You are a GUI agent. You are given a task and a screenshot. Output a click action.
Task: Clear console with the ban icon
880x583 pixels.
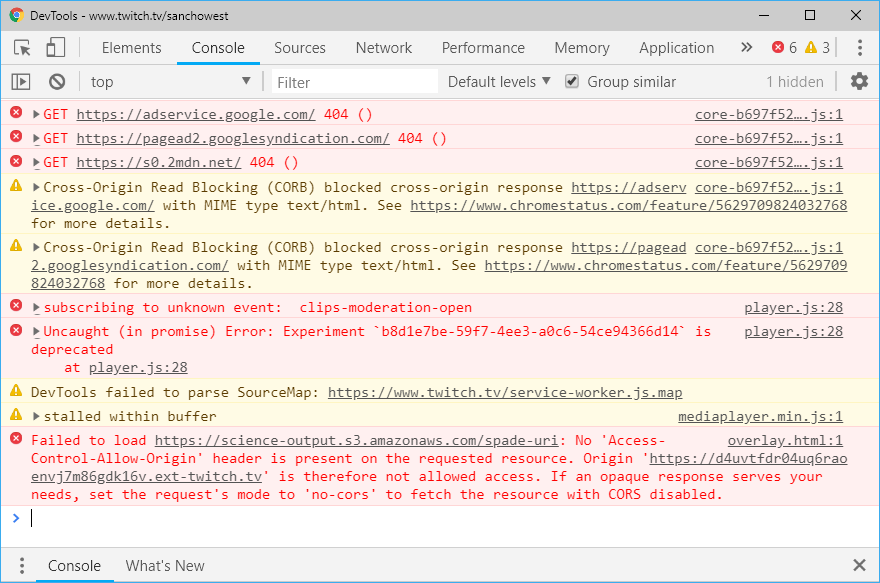(x=57, y=82)
